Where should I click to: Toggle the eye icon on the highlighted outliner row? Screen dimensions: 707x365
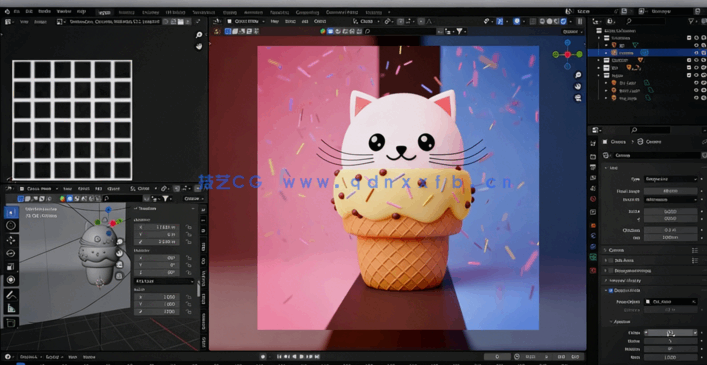696,53
